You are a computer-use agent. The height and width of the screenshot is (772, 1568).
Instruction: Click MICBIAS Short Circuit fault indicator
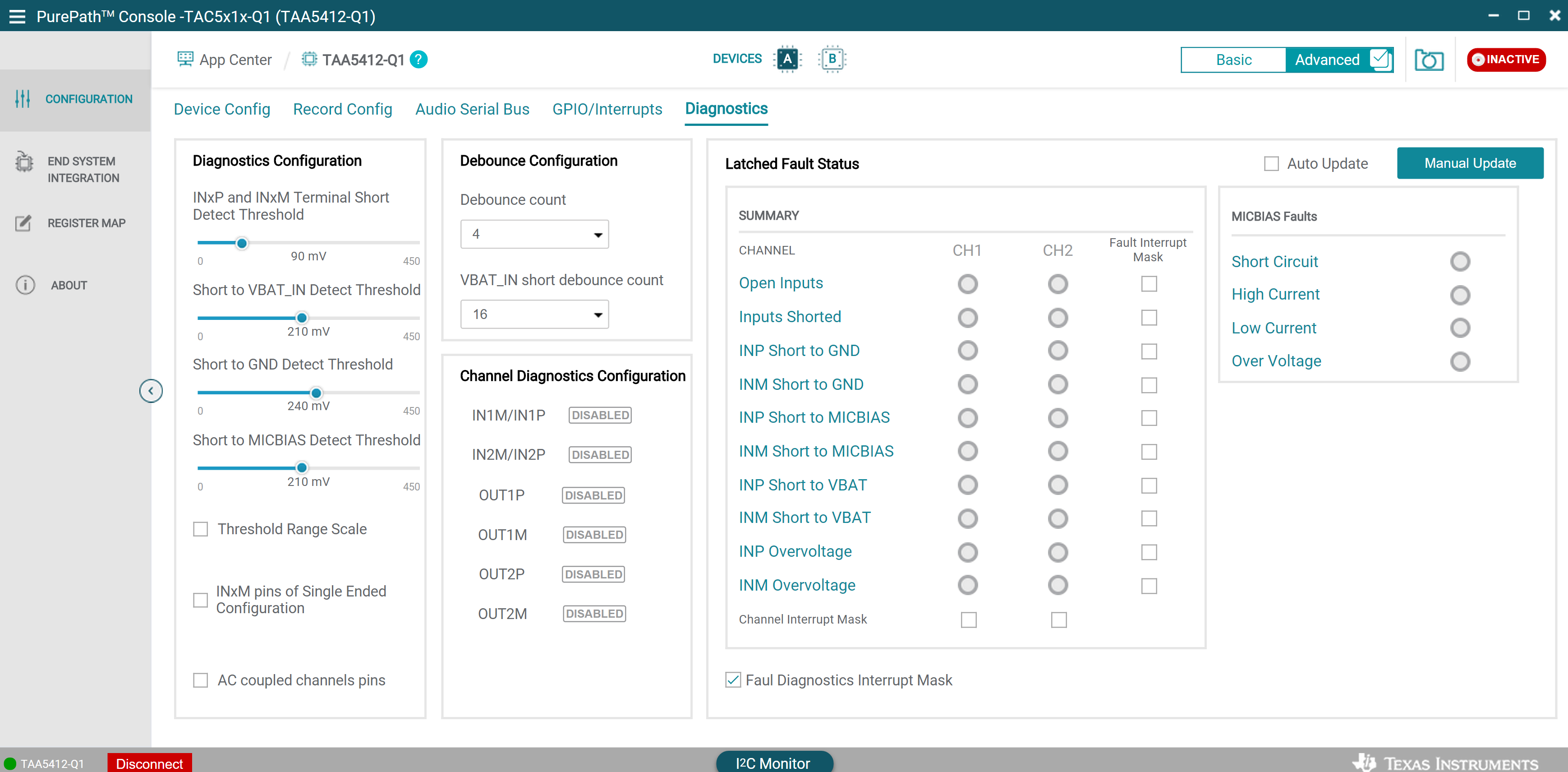1460,262
